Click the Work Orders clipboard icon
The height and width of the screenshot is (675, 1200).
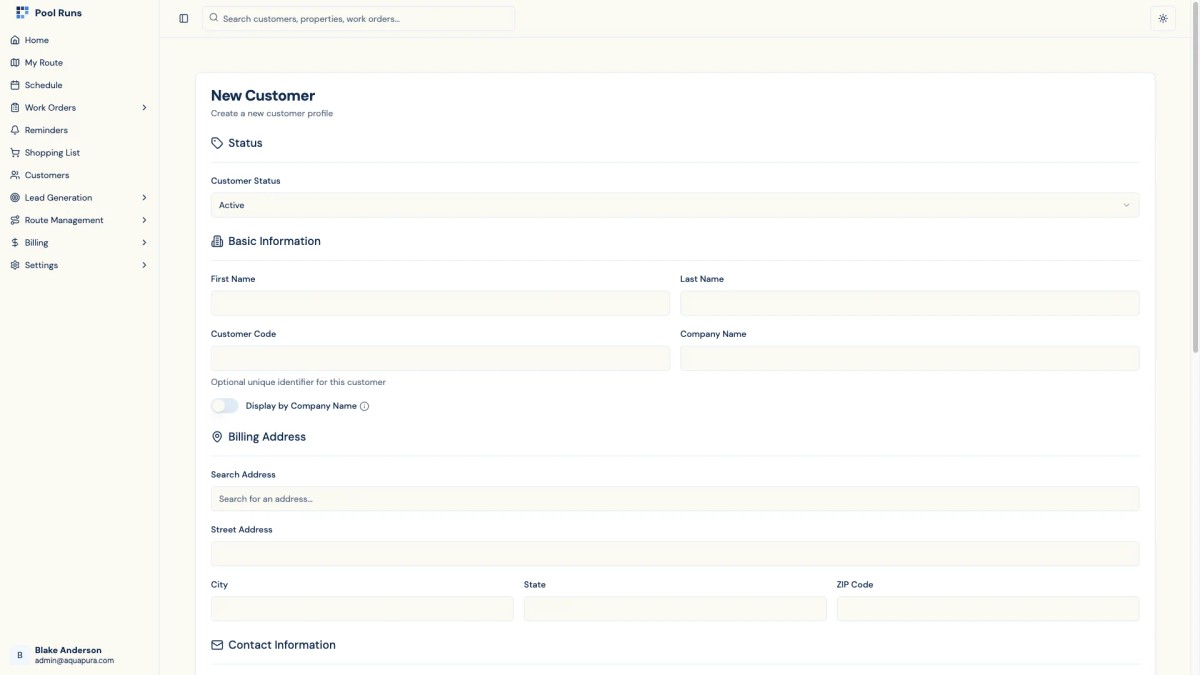click(15, 108)
